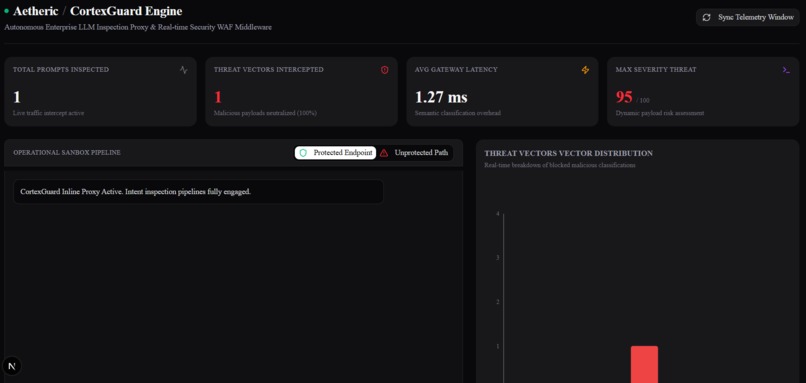Click the Operational Sanbox Pipeline heading
Image resolution: width=806 pixels, height=383 pixels.
click(67, 153)
